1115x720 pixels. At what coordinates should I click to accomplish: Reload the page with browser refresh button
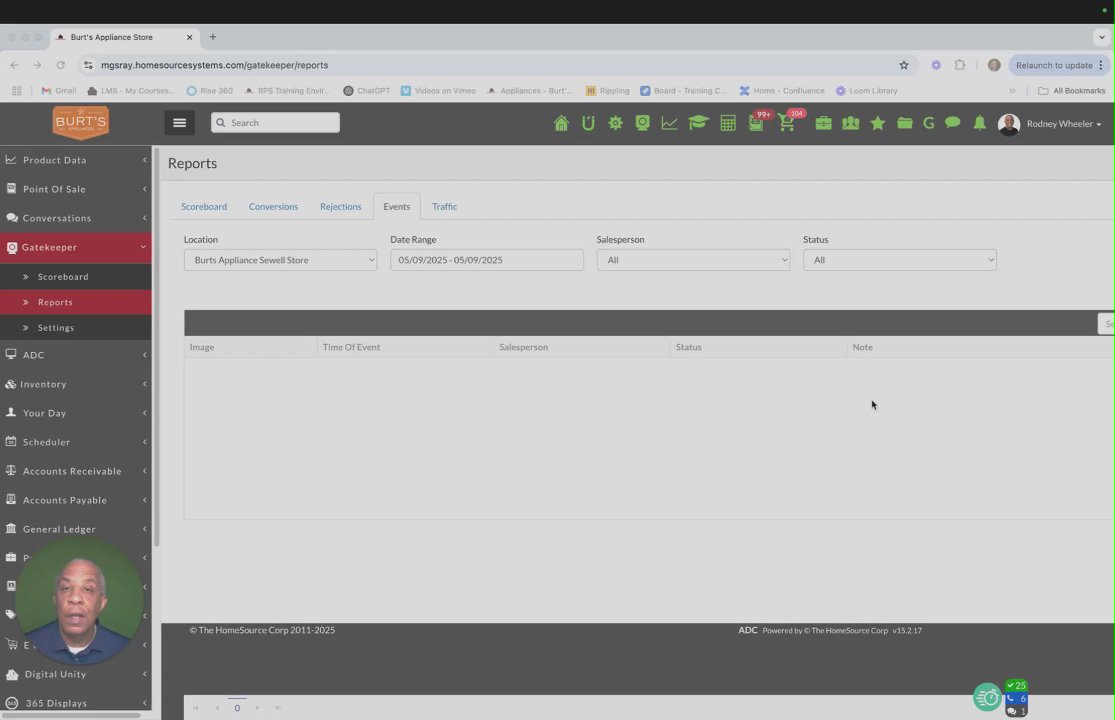click(x=60, y=65)
